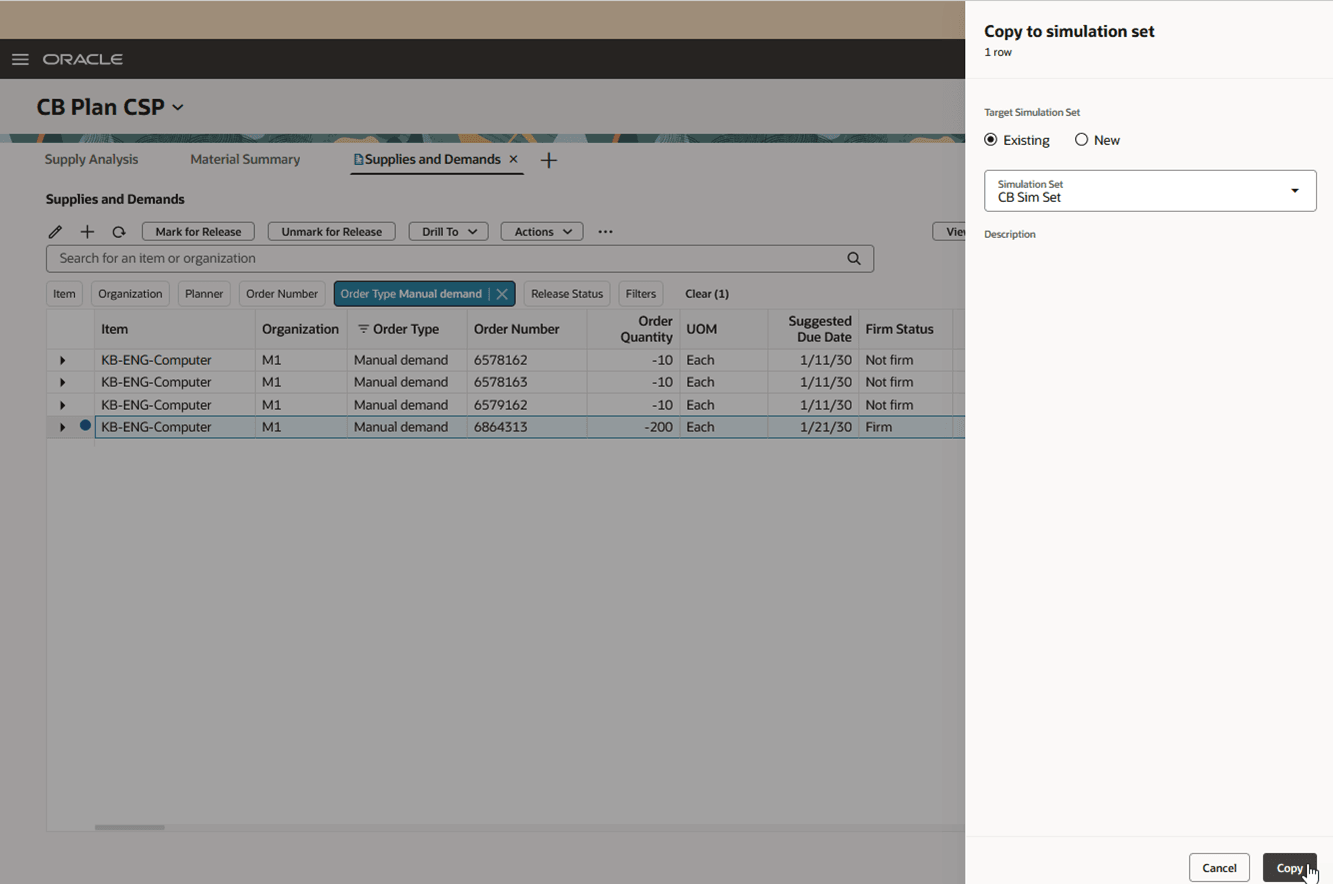Click the Order Number filter chip
Viewport: 1333px width, 884px height.
(282, 294)
